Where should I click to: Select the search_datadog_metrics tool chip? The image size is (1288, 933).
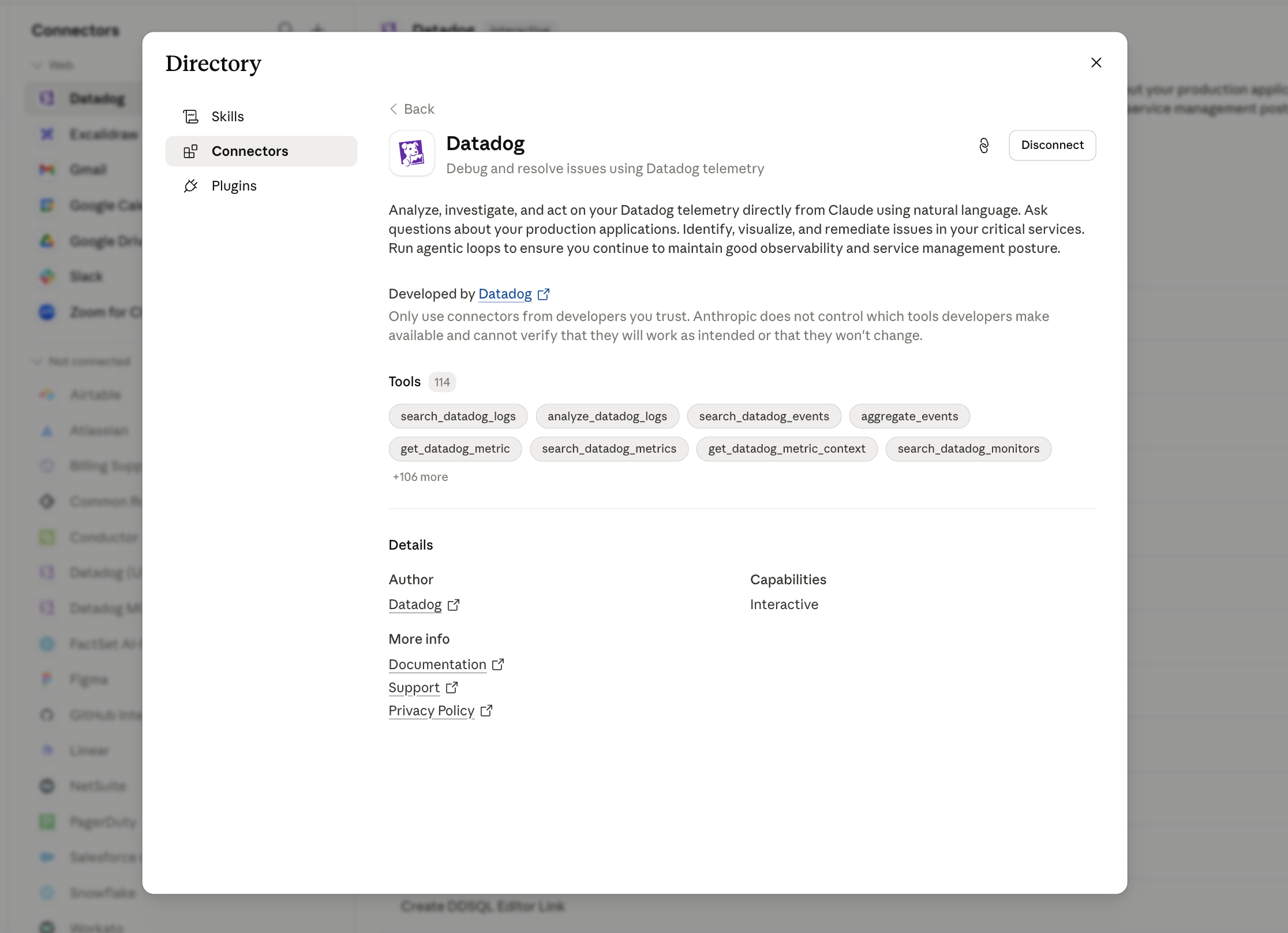[609, 449]
